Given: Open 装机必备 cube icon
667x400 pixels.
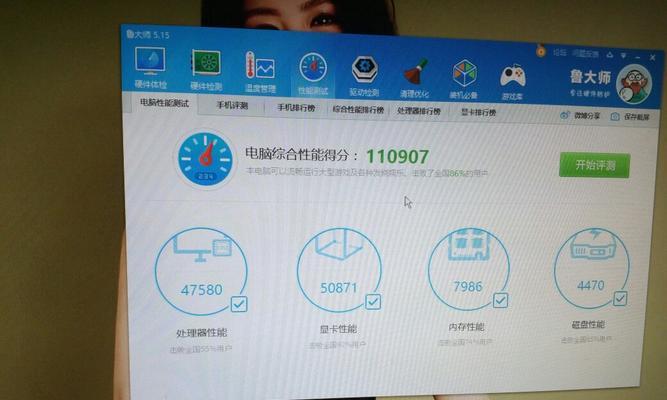Looking at the screenshot, I should (465, 74).
